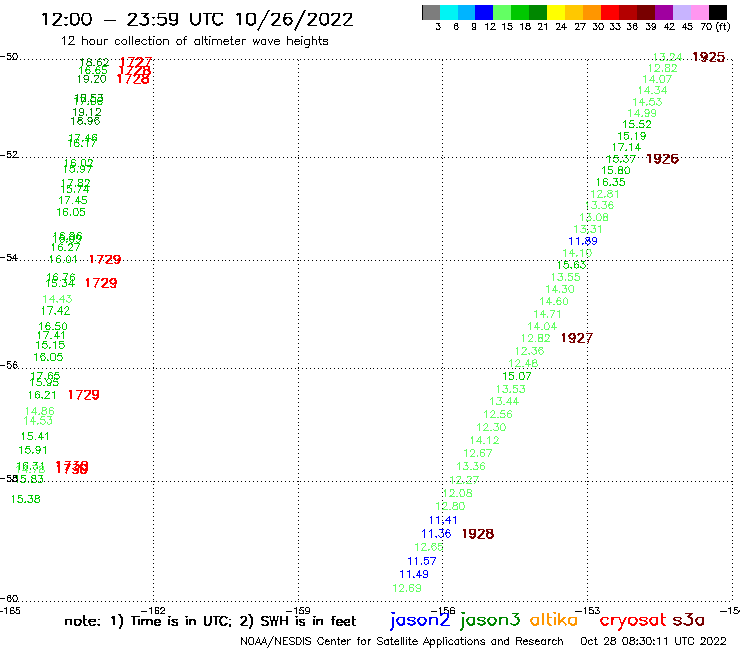Click wave height value 15.52
The width and height of the screenshot is (740, 650).
(x=637, y=125)
